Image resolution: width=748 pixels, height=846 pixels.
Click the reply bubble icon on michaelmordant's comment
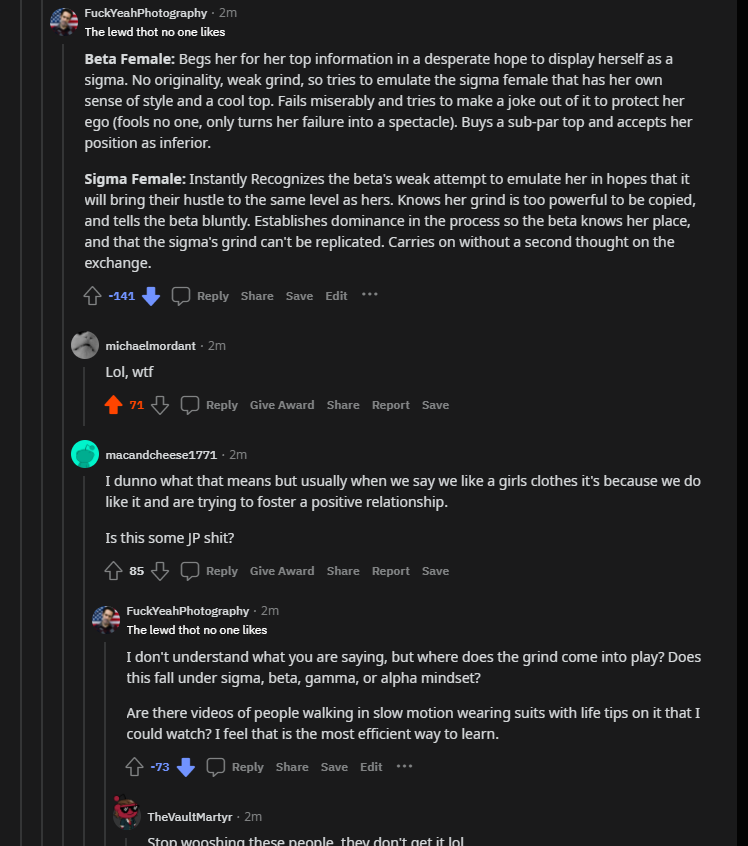[x=189, y=404]
